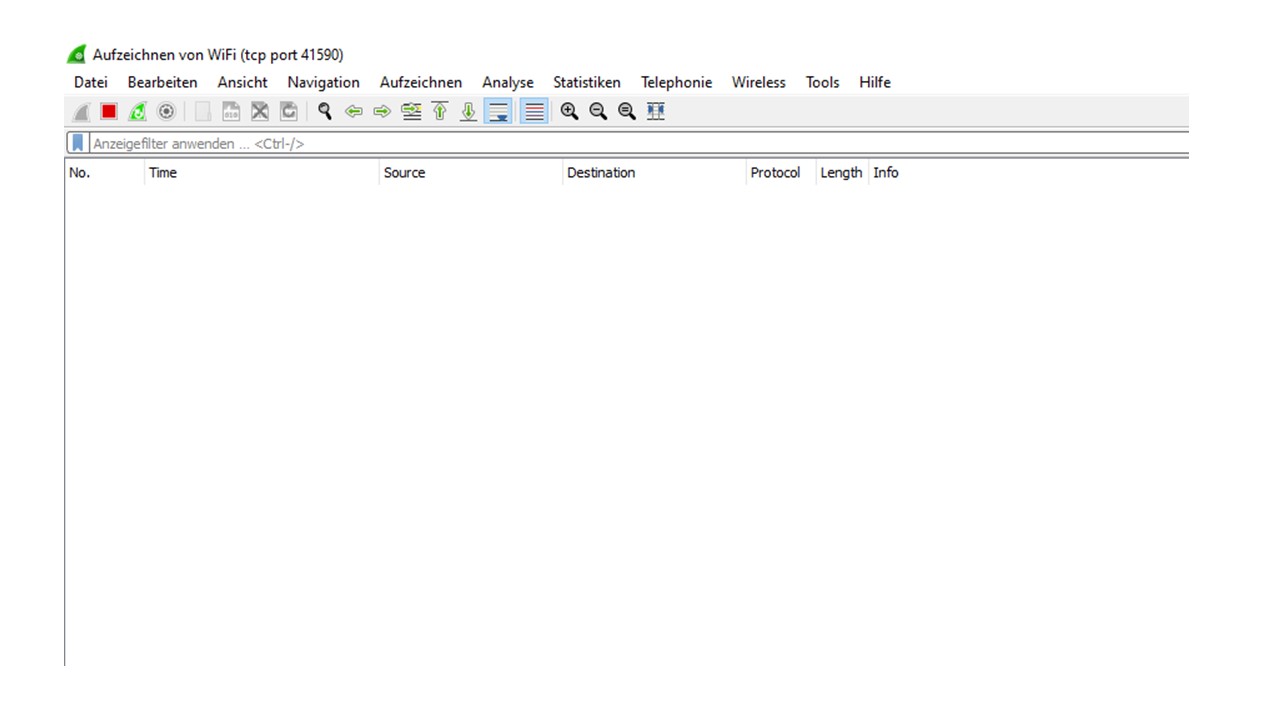The width and height of the screenshot is (1280, 720).
Task: Open find packet magnifier icon
Action: click(x=325, y=112)
